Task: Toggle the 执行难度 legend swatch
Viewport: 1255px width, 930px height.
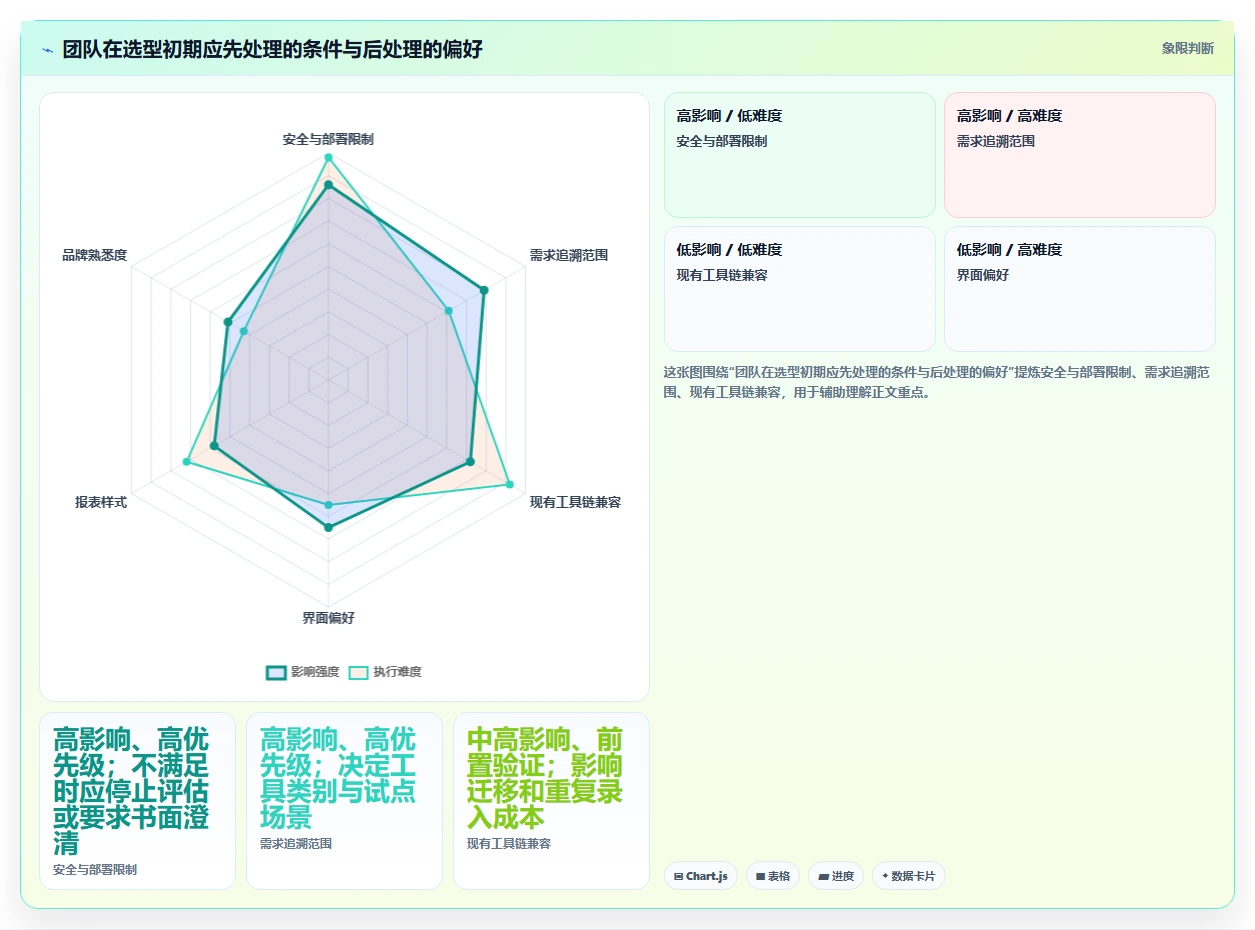Action: click(358, 672)
